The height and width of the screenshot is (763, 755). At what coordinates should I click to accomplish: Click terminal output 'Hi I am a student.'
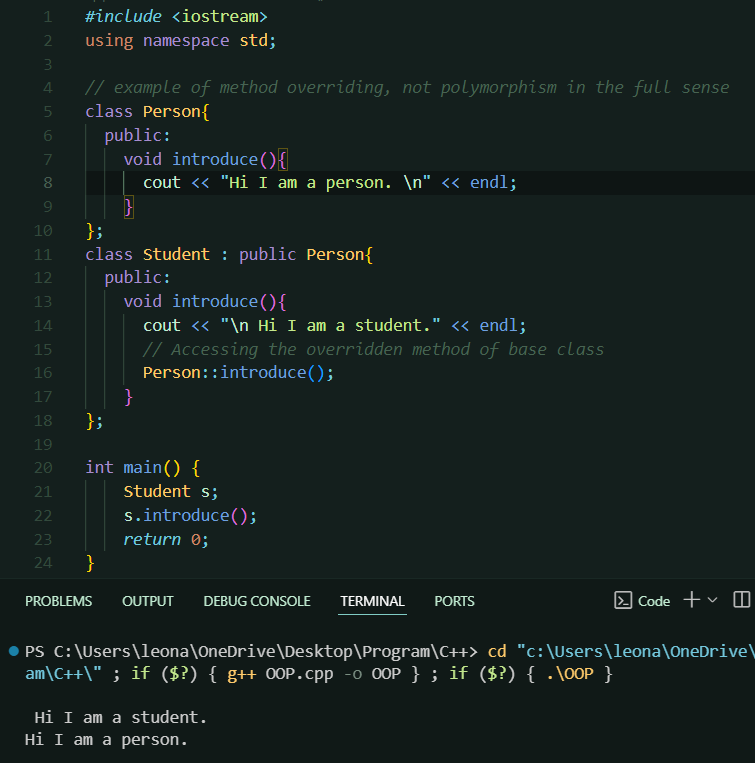(x=121, y=718)
